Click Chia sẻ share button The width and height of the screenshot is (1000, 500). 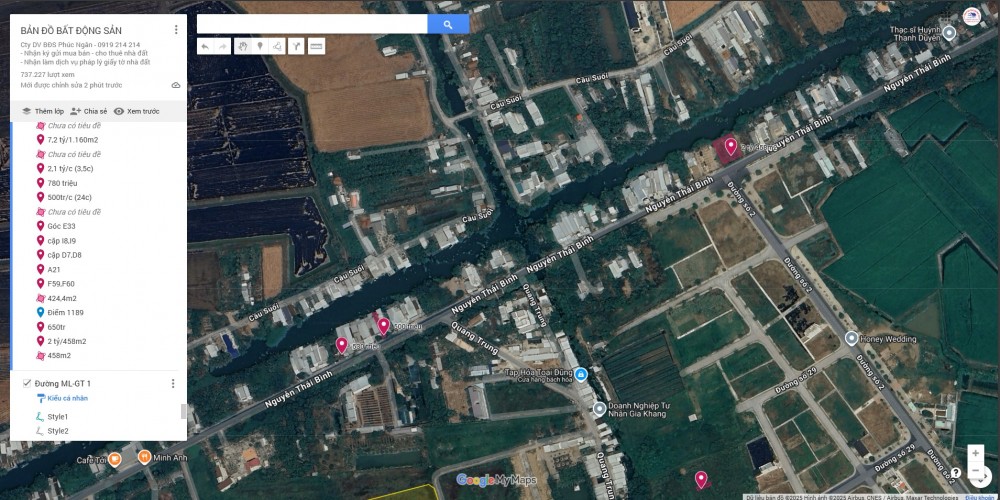[x=89, y=111]
